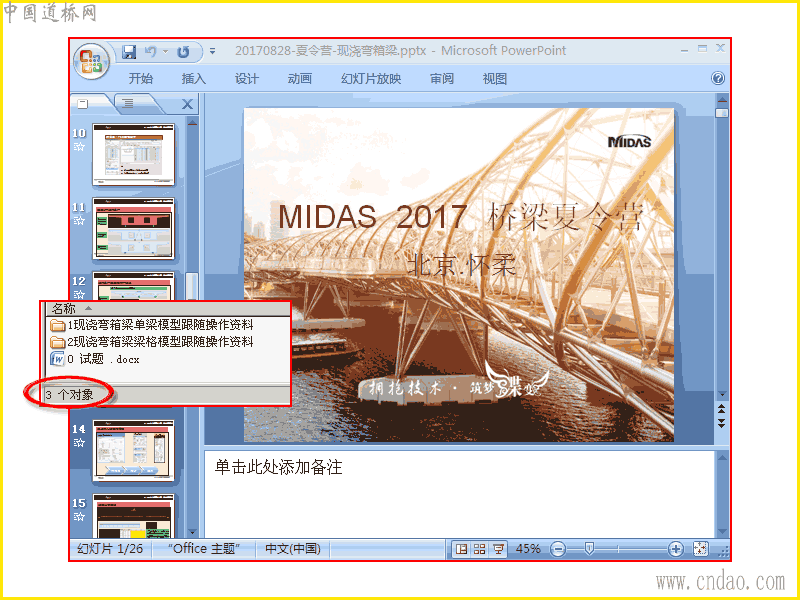800x600 pixels.
Task: Click the "Office 主题" status bar entry
Action: point(204,549)
